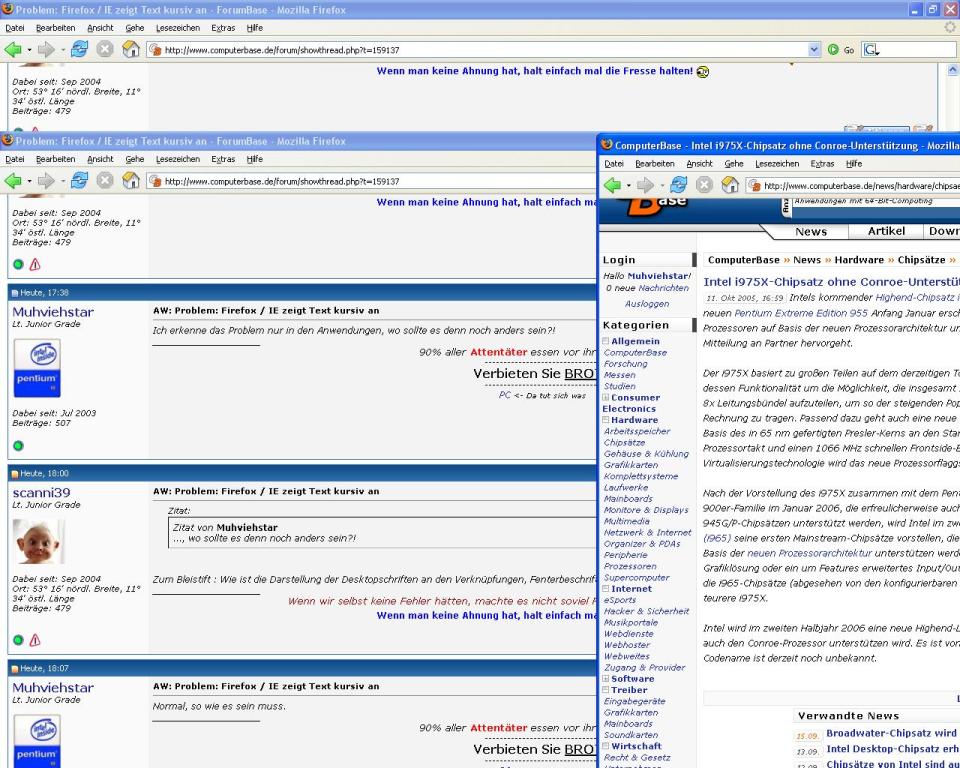Open Home in top Firefox window
This screenshot has width=960, height=768.
tap(131, 50)
